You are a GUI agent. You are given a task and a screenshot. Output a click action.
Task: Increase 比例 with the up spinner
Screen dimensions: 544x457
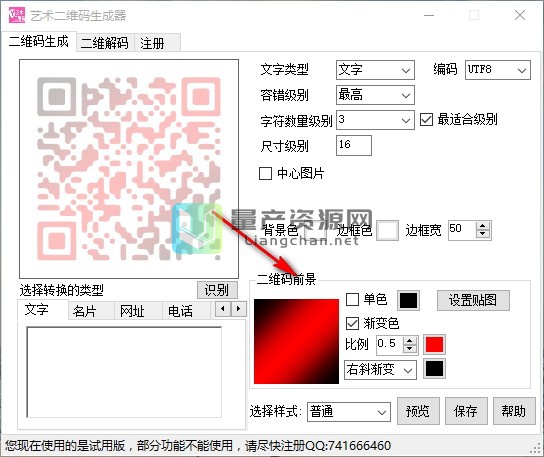[x=410, y=340]
